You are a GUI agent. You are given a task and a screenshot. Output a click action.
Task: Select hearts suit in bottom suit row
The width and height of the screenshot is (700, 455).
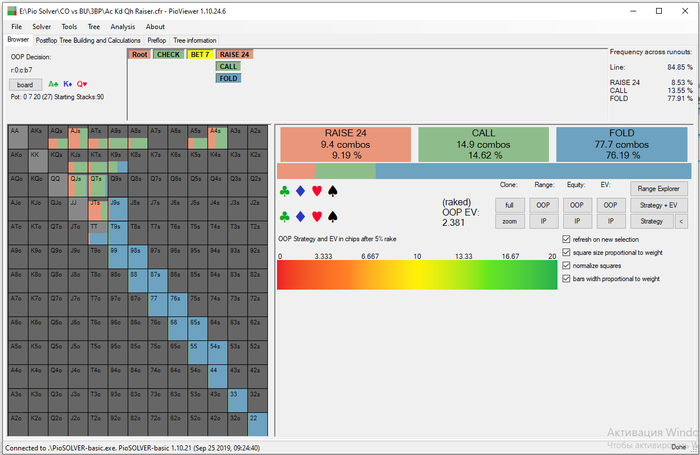pos(317,217)
